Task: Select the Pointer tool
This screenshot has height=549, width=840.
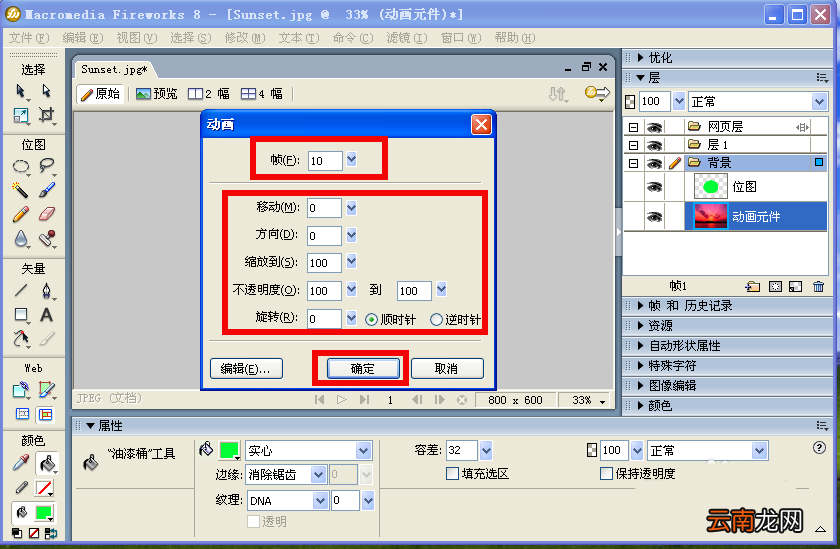Action: pyautogui.click(x=20, y=92)
